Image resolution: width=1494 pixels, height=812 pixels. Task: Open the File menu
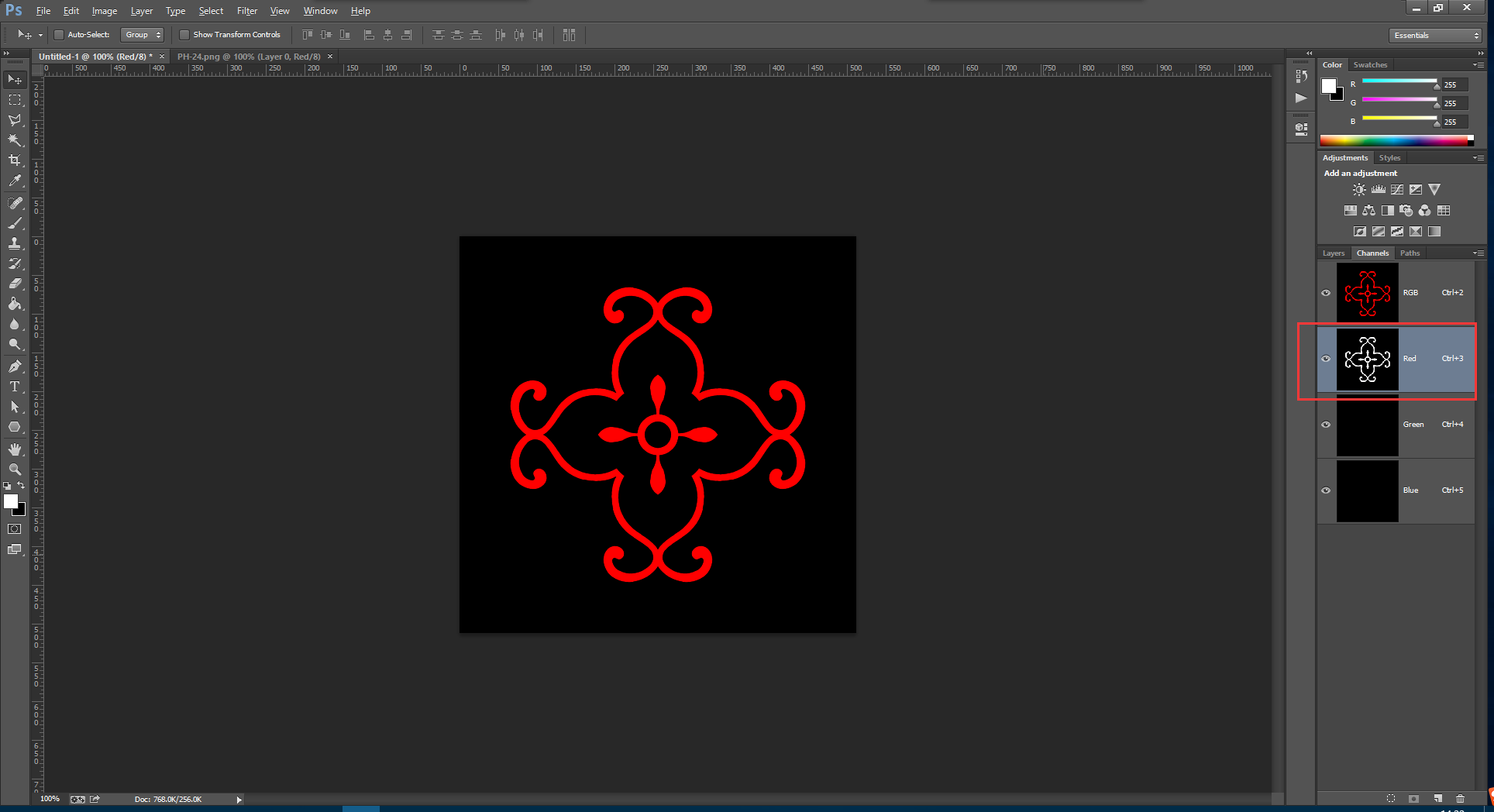[x=43, y=11]
